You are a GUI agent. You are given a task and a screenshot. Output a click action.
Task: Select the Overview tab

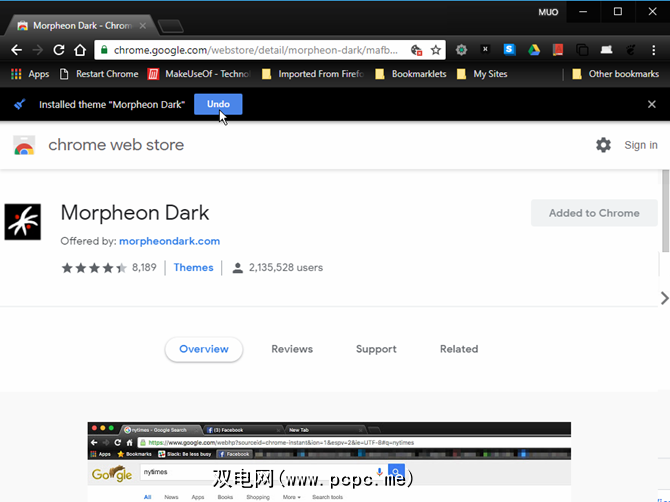click(x=204, y=349)
